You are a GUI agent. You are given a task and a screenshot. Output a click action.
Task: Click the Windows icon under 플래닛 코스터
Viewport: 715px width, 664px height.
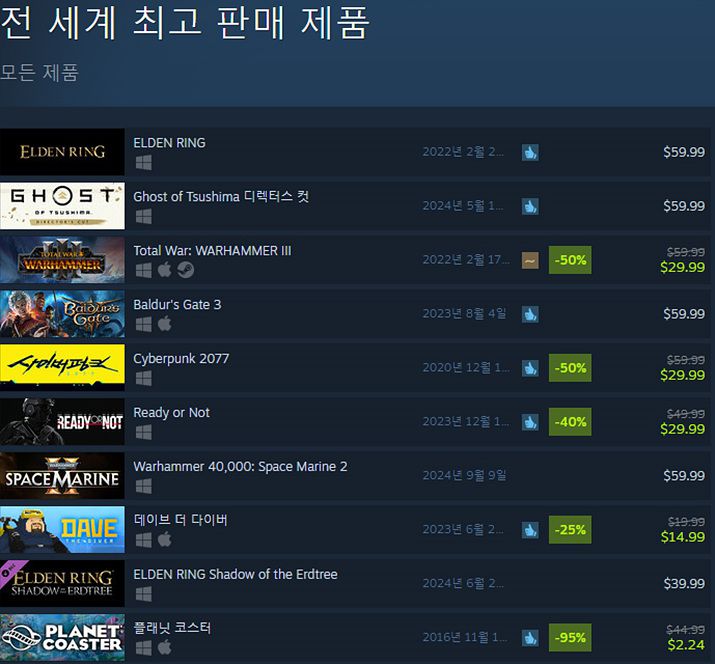(144, 648)
